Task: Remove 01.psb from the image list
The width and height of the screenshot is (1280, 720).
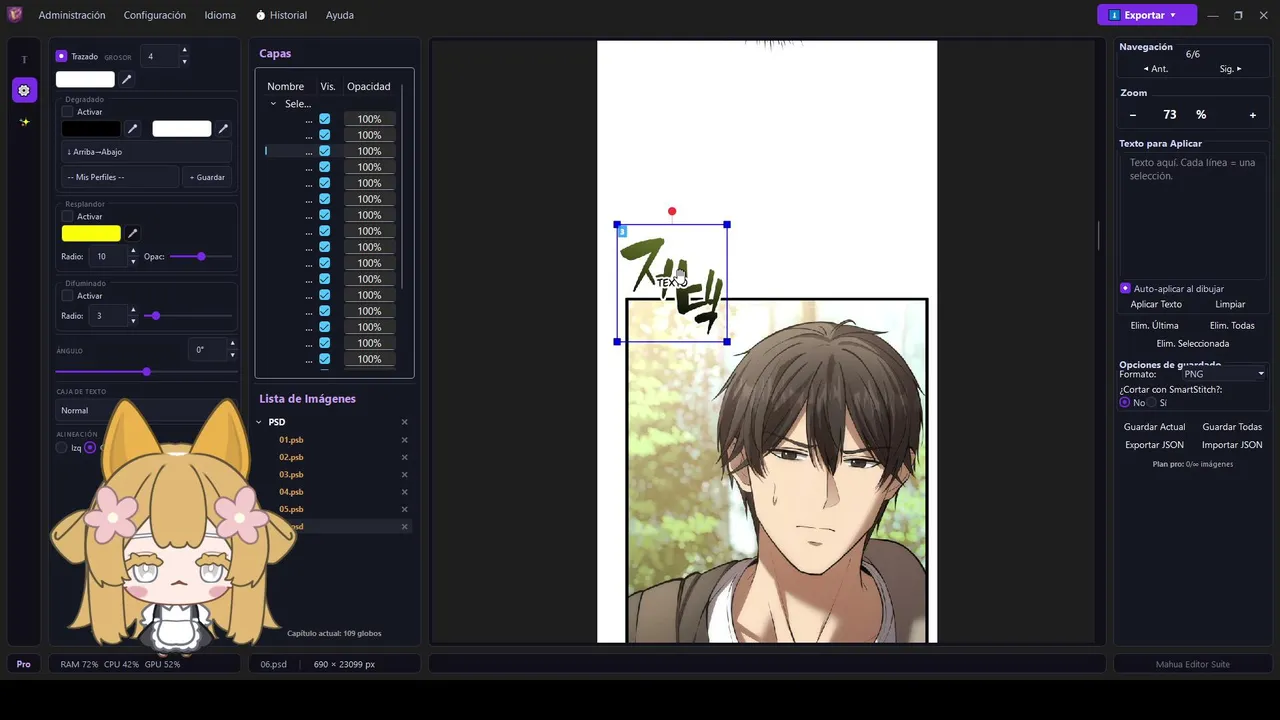Action: click(x=405, y=440)
